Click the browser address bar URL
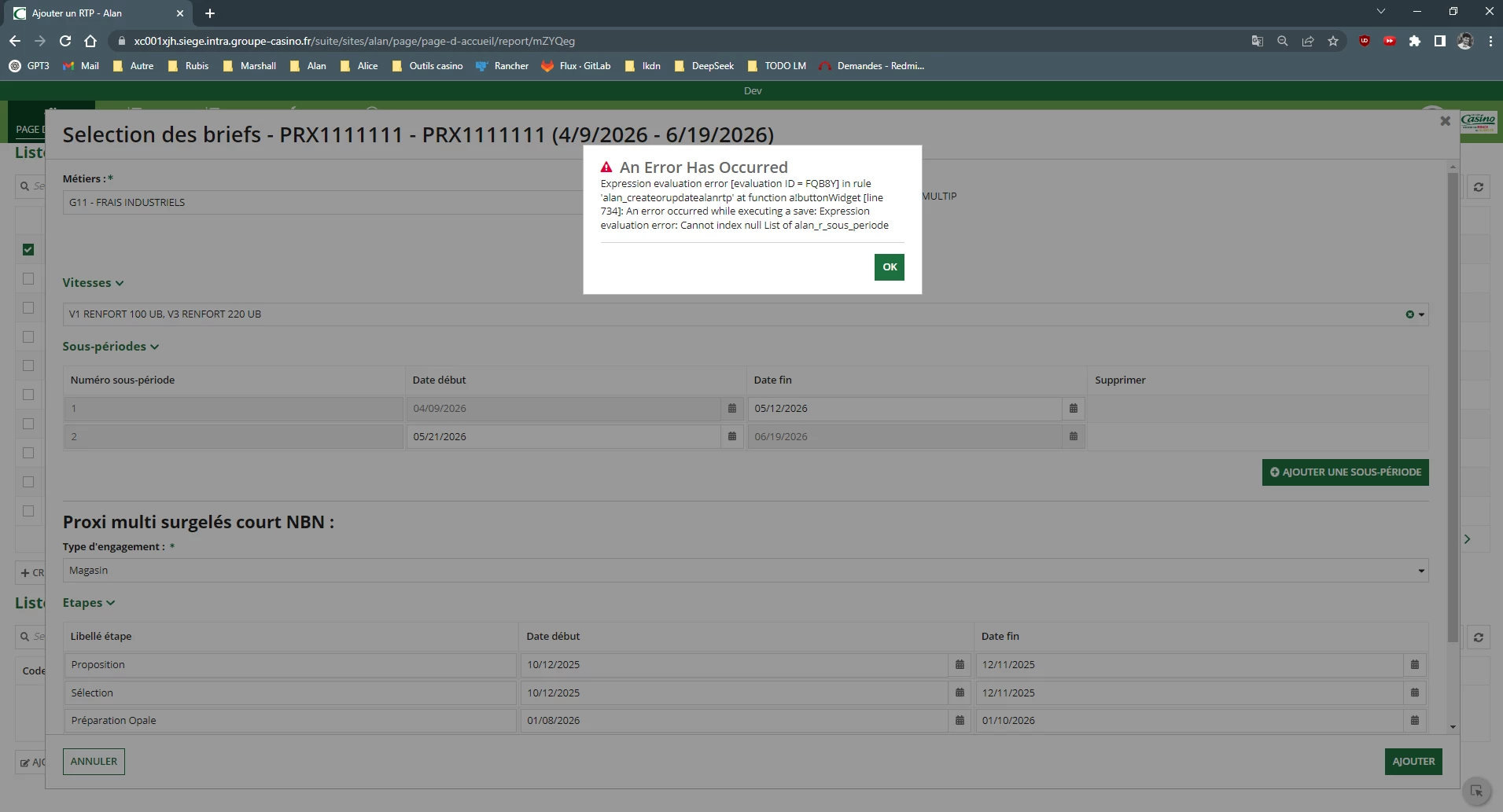 [354, 41]
